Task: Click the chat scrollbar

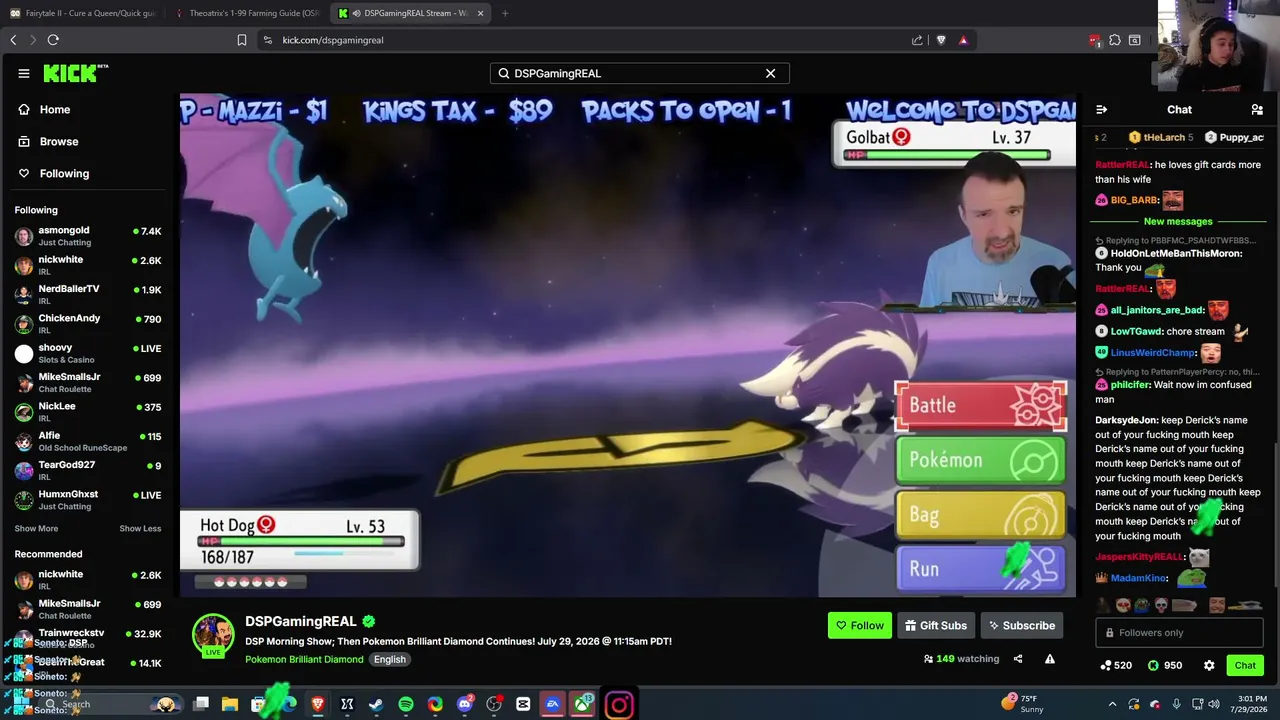Action: click(1275, 516)
